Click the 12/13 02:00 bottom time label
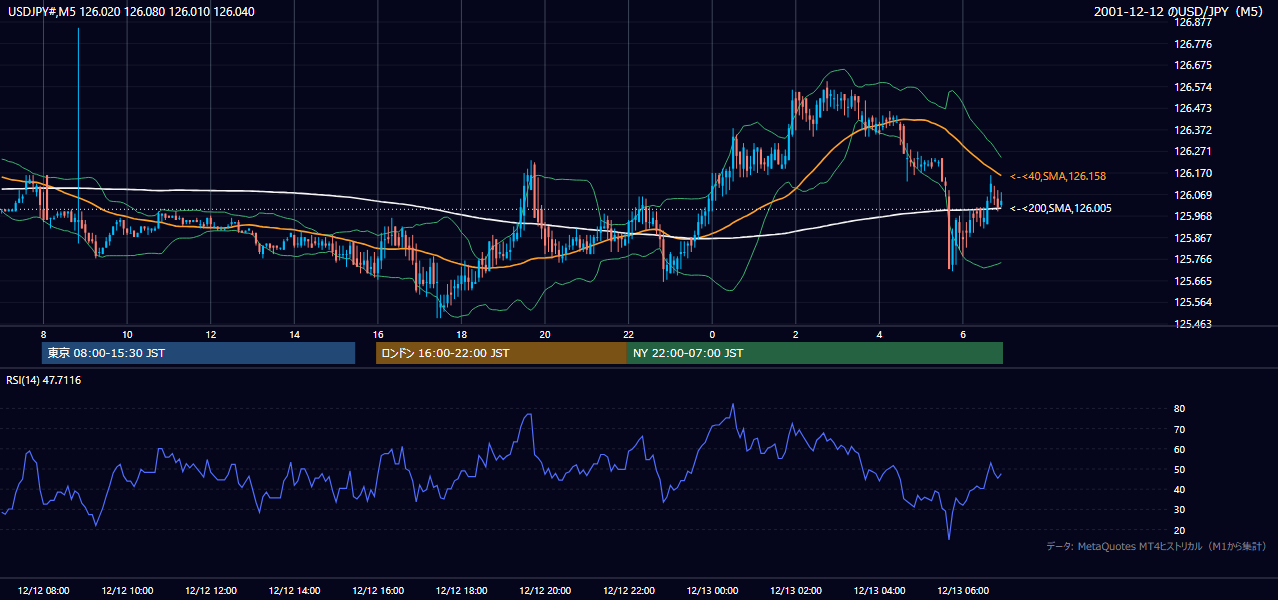1278x600 pixels. pos(795,591)
